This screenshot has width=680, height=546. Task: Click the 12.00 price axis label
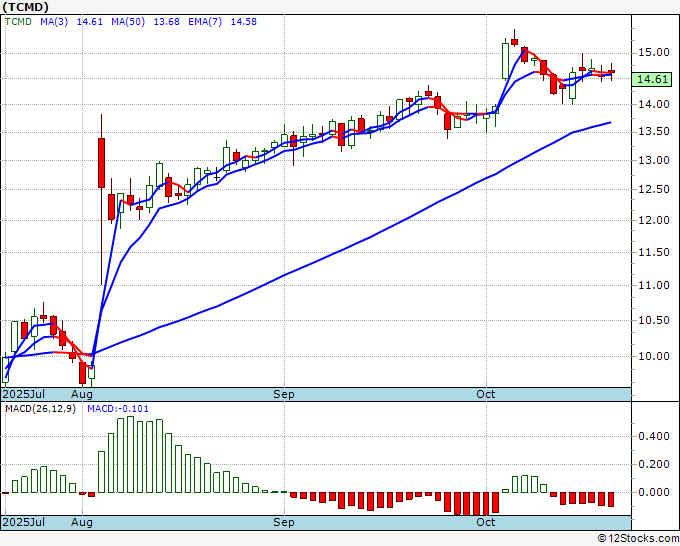(x=654, y=220)
